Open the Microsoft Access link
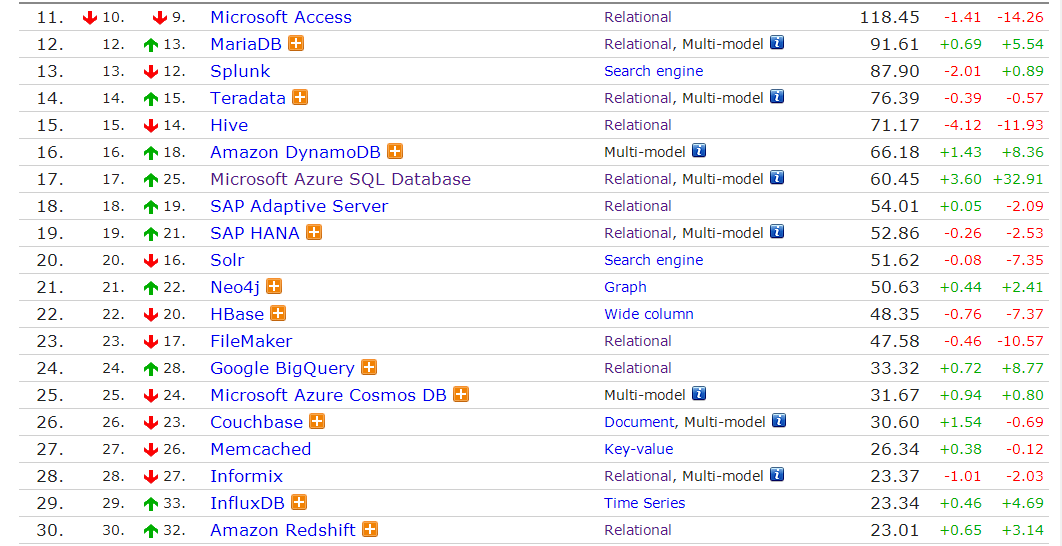 [x=281, y=17]
